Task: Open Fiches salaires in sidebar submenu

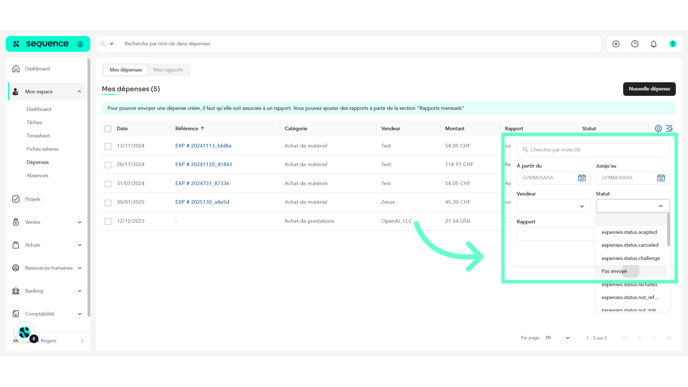Action: (42, 149)
